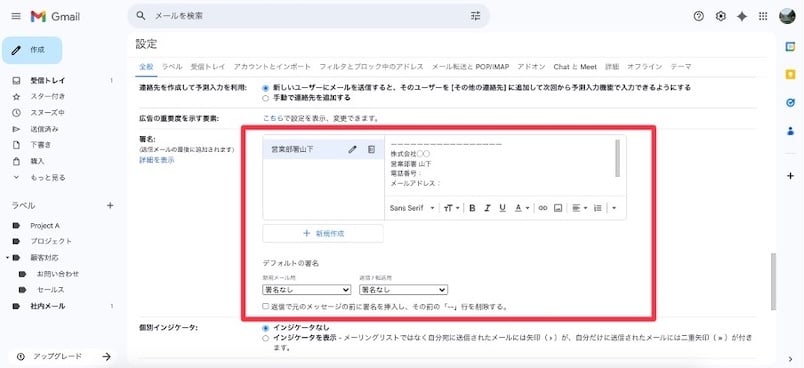Viewport: 804px width, 368px height.
Task: Hide side panel chevron at bottom right
Action: pos(790,358)
